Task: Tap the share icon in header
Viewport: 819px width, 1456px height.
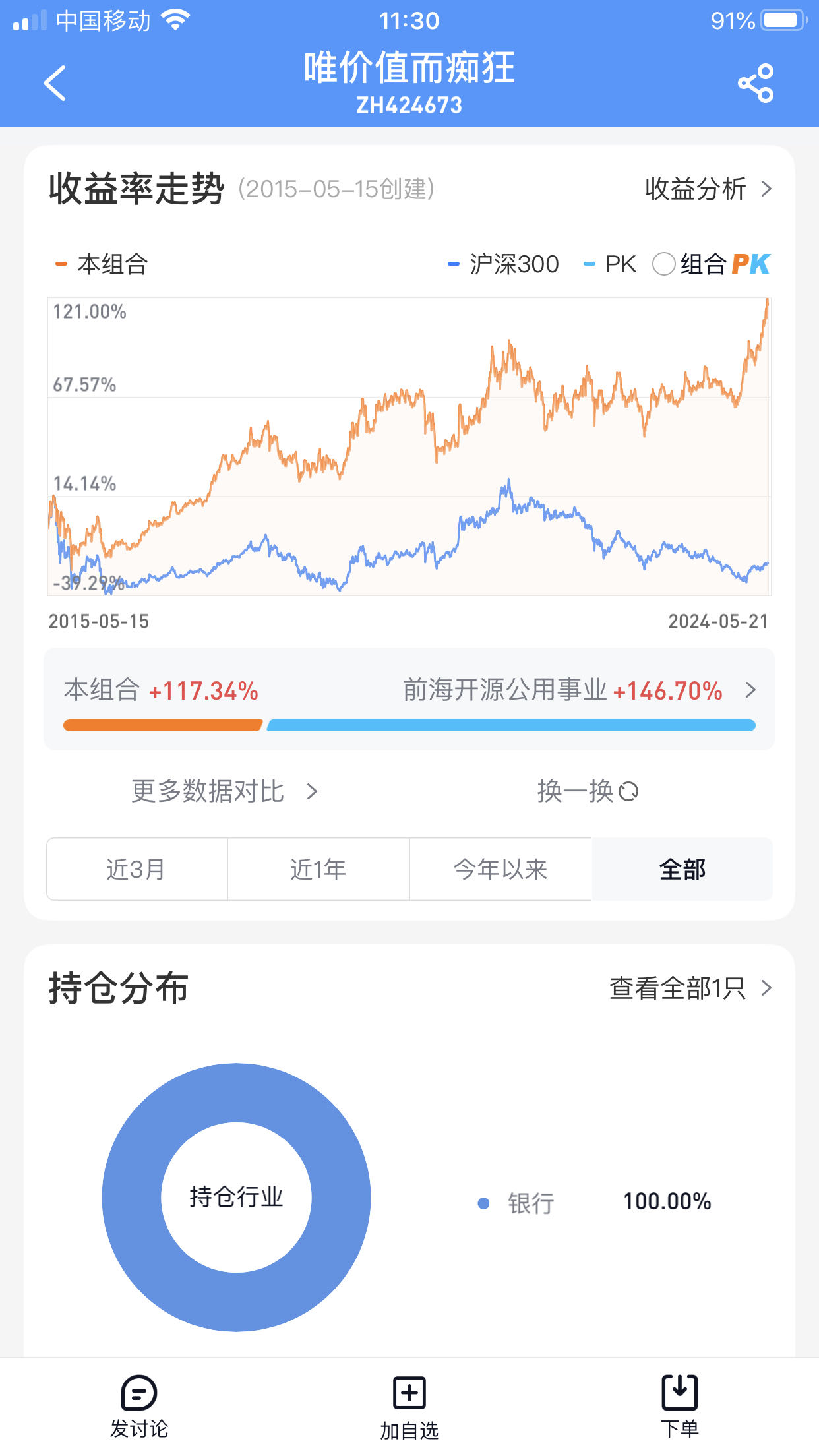Action: [755, 83]
